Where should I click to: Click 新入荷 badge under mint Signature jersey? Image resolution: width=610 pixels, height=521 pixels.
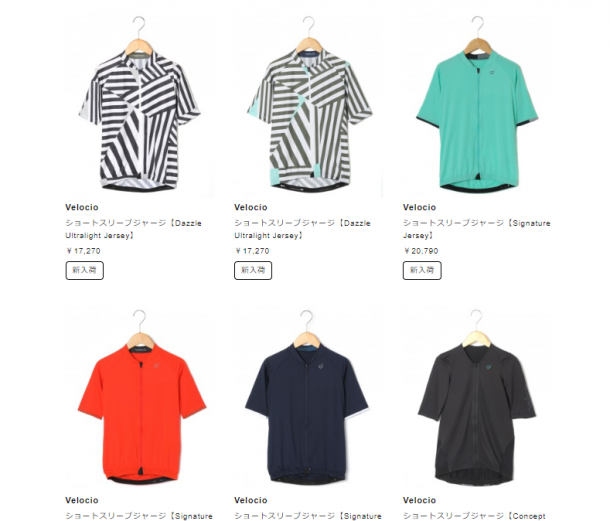[422, 270]
